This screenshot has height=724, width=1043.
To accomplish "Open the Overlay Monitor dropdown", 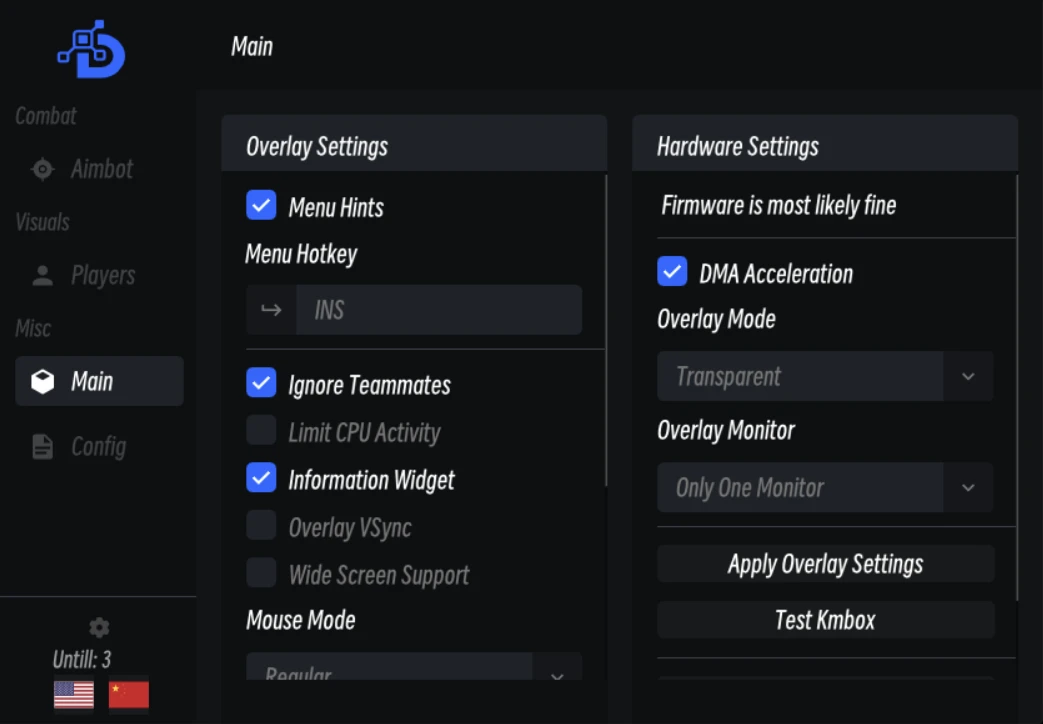I will pos(825,488).
